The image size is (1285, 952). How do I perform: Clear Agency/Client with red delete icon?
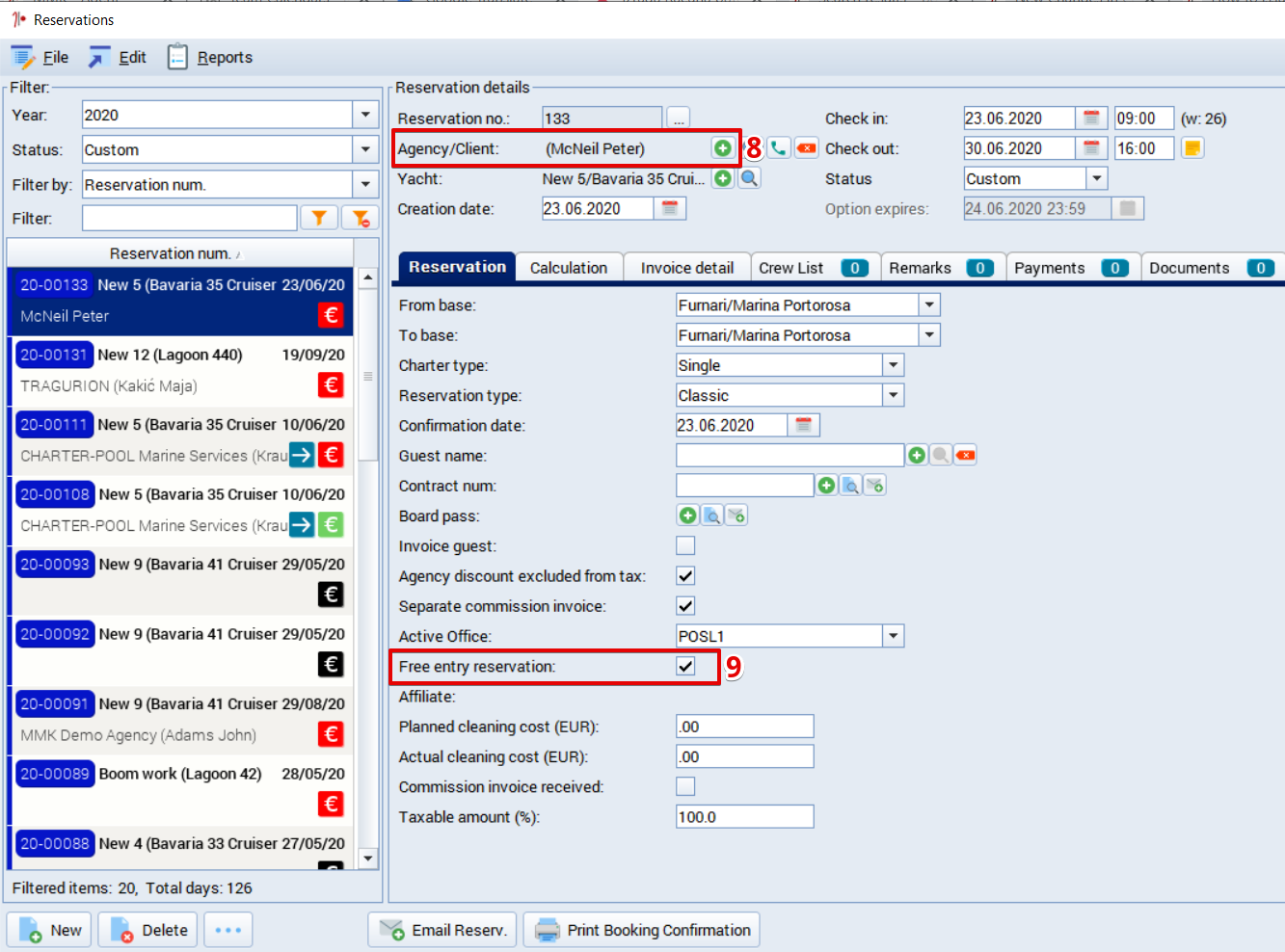click(x=807, y=148)
